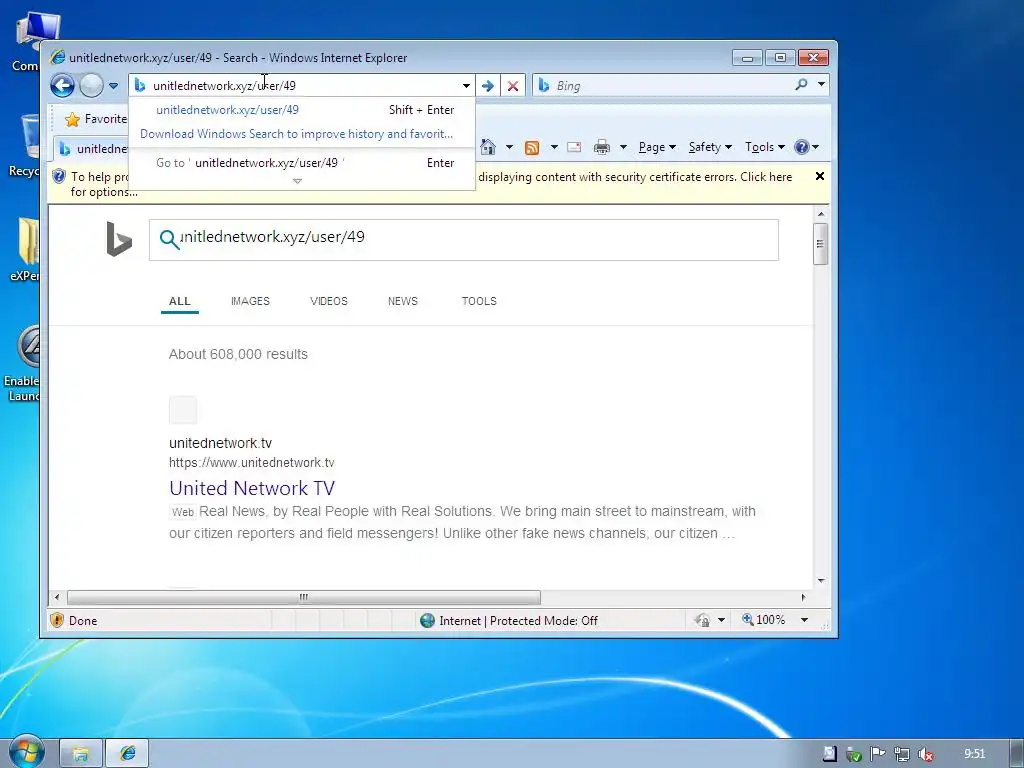
Task: Switch to the VIDEOS tab
Action: tap(328, 301)
